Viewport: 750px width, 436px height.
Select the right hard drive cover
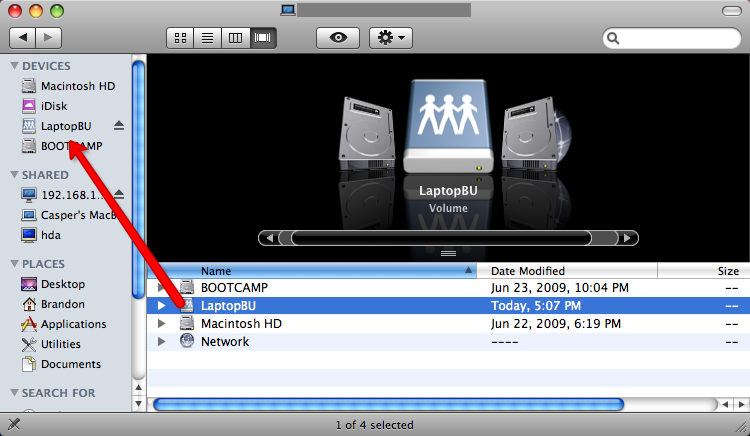click(x=531, y=134)
